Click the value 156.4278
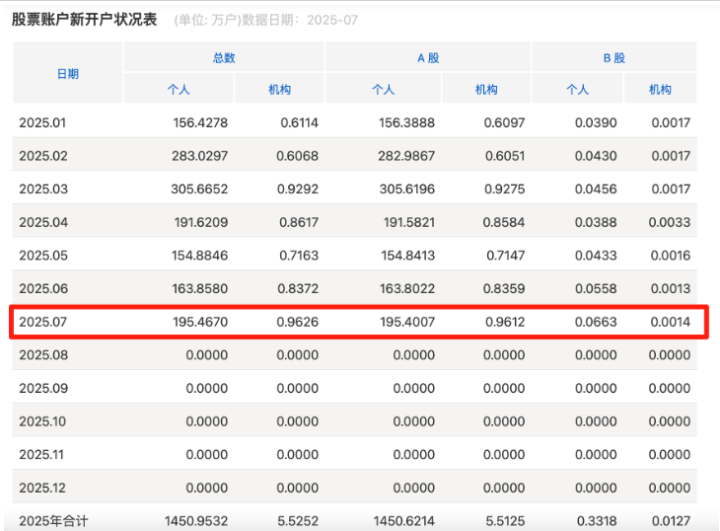This screenshot has height=531, width=720. pyautogui.click(x=200, y=123)
